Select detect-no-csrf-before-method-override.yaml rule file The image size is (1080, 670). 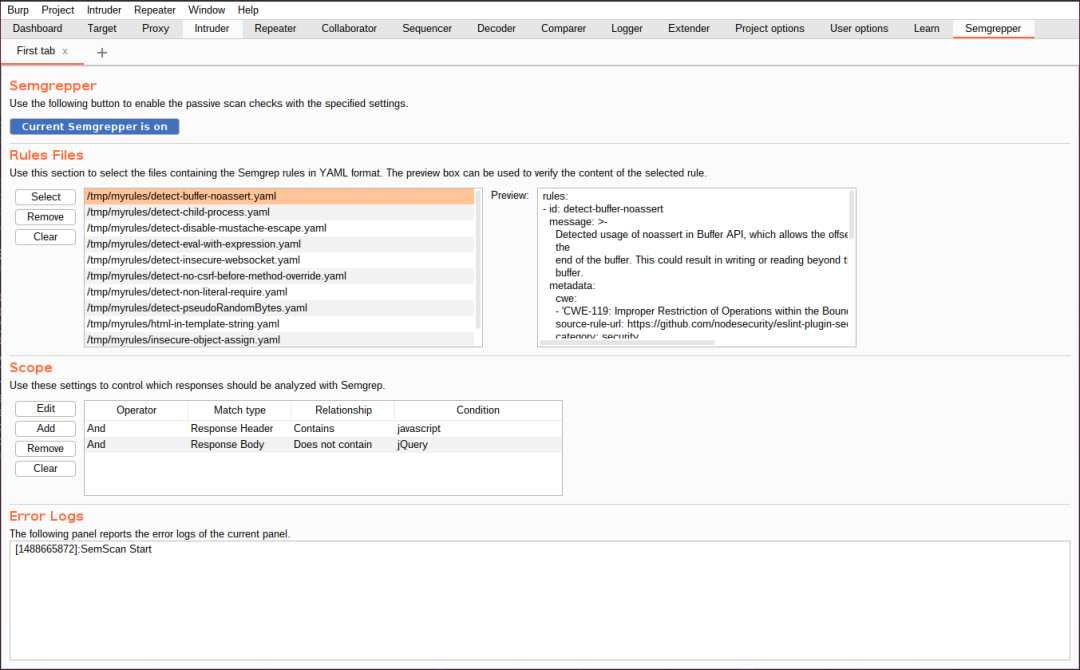(x=279, y=275)
